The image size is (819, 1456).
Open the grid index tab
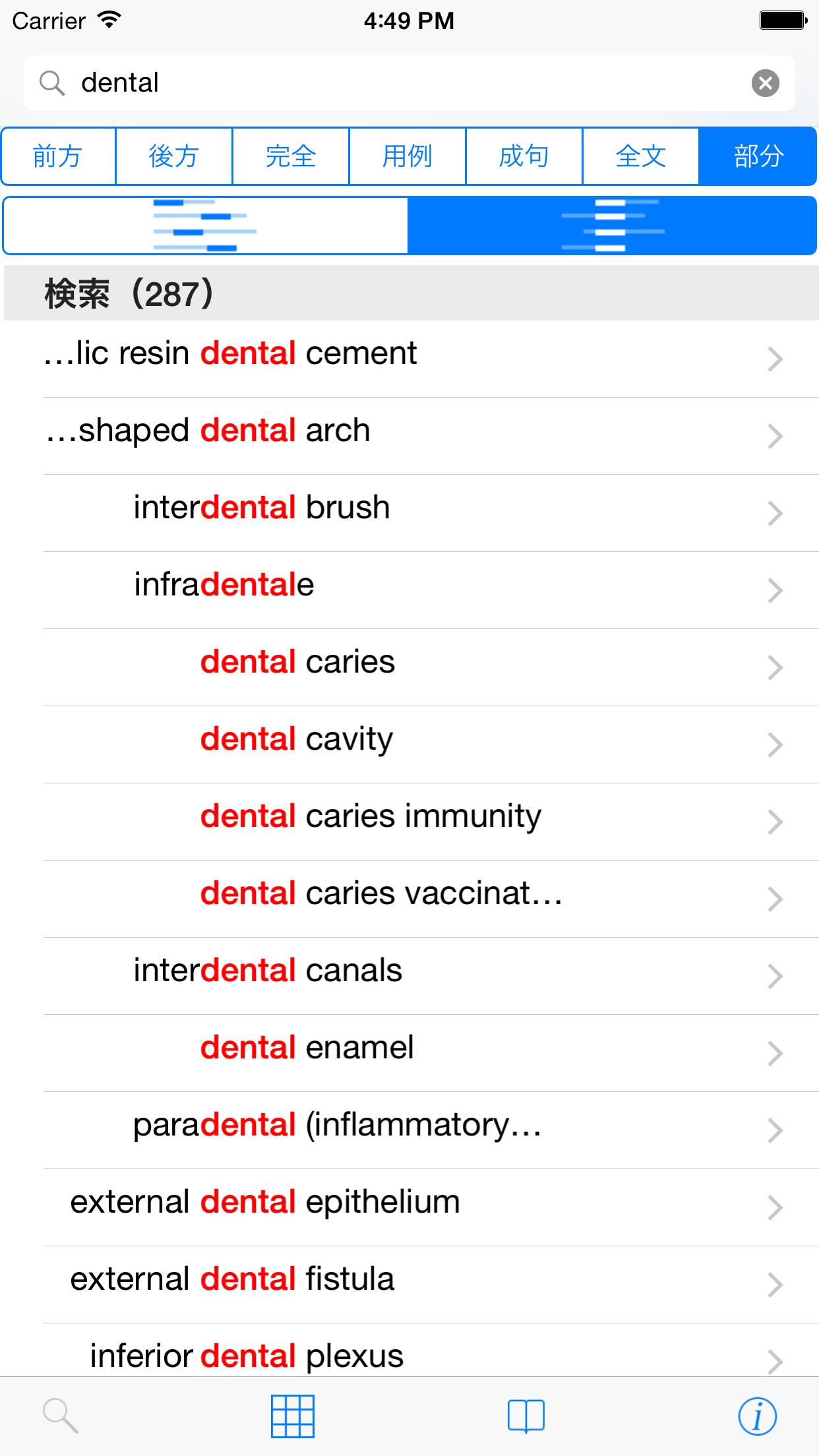coord(293,1416)
